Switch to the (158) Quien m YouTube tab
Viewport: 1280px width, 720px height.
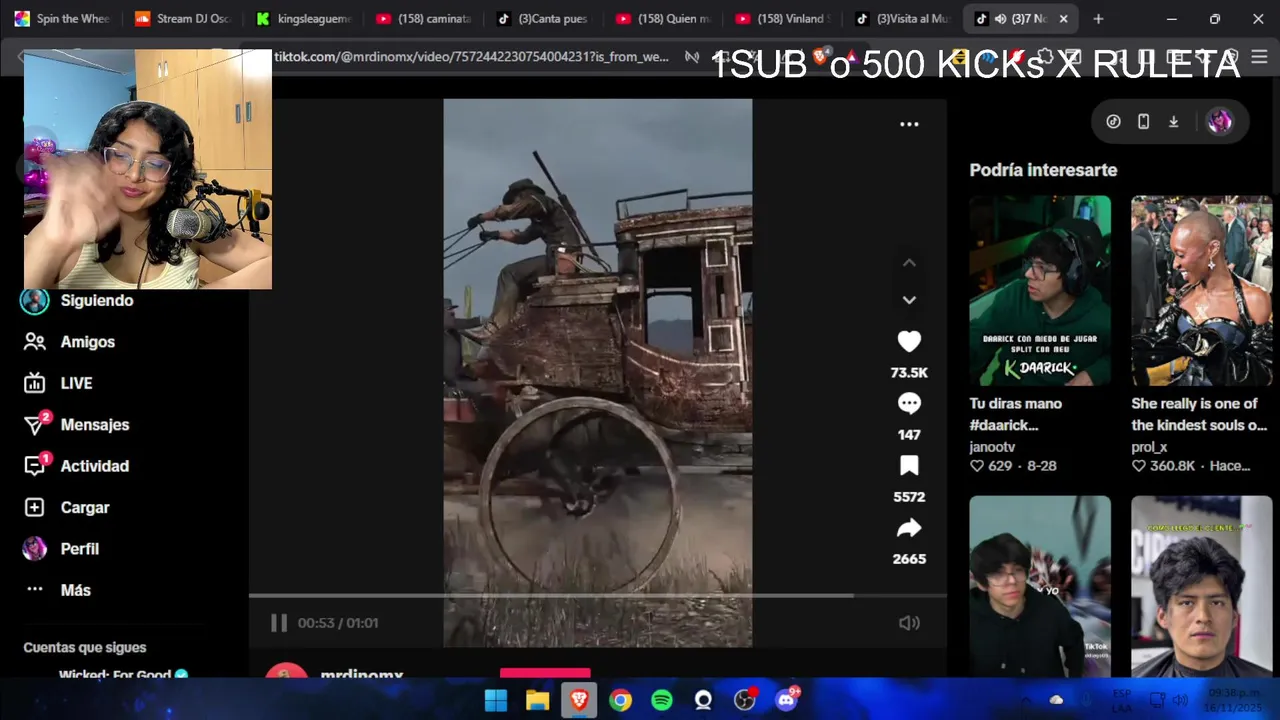(662, 19)
